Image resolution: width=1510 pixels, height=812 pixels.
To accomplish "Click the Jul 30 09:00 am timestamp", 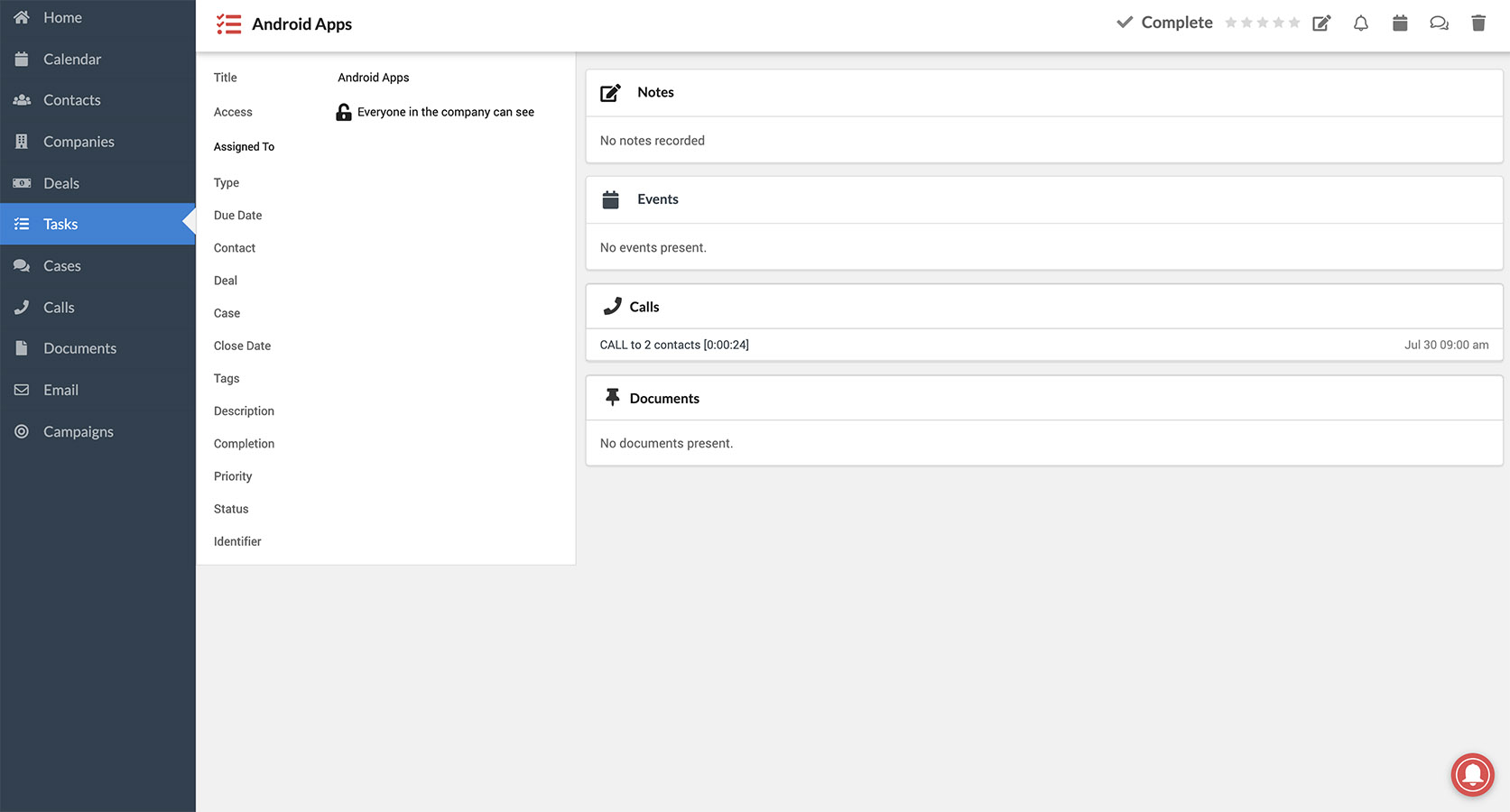I will pos(1446,345).
